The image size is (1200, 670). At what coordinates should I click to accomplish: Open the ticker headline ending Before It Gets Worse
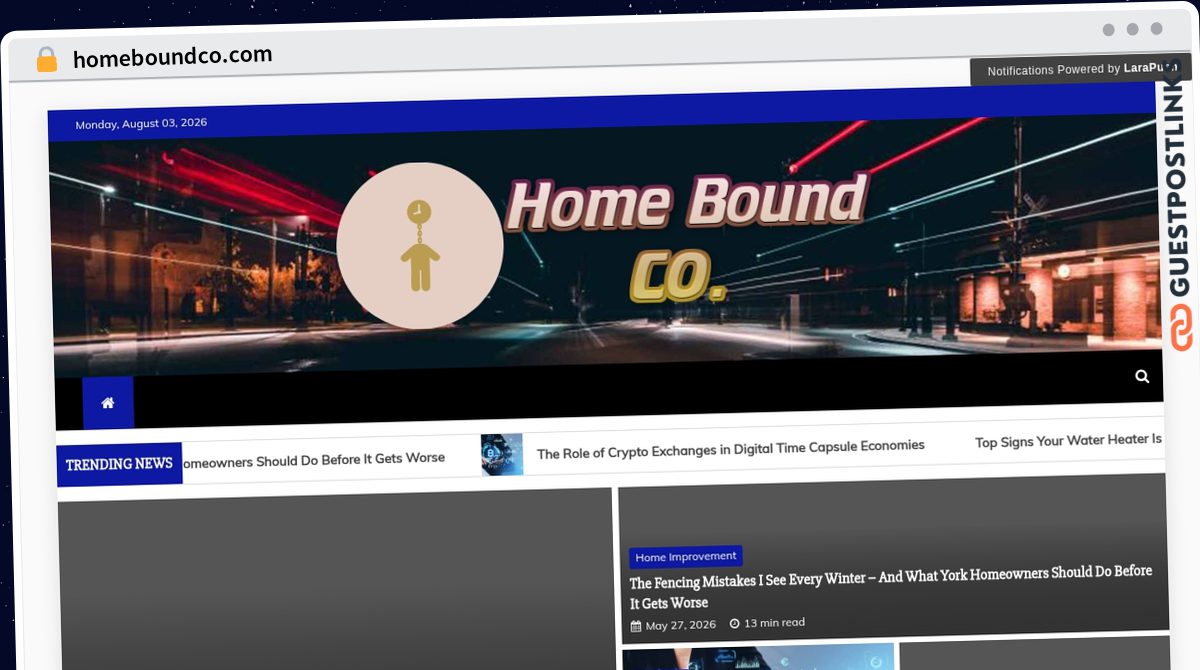pos(314,459)
